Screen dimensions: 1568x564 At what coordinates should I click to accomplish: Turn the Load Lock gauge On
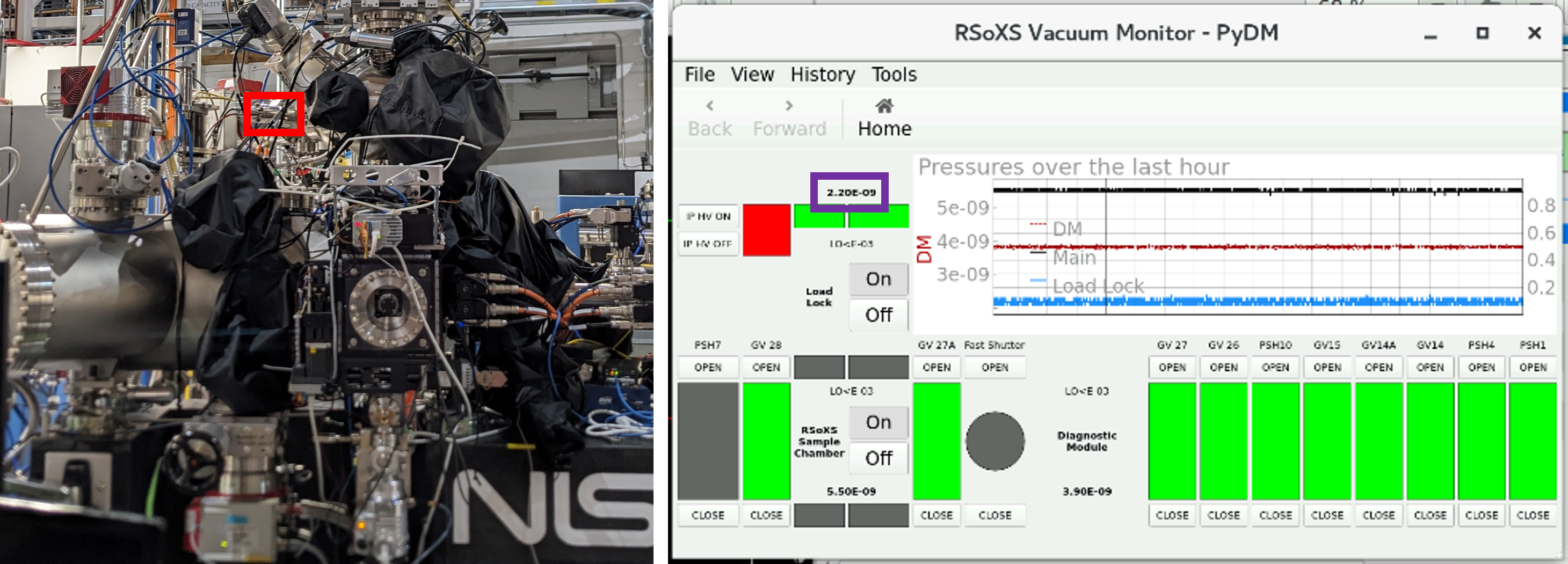click(879, 279)
